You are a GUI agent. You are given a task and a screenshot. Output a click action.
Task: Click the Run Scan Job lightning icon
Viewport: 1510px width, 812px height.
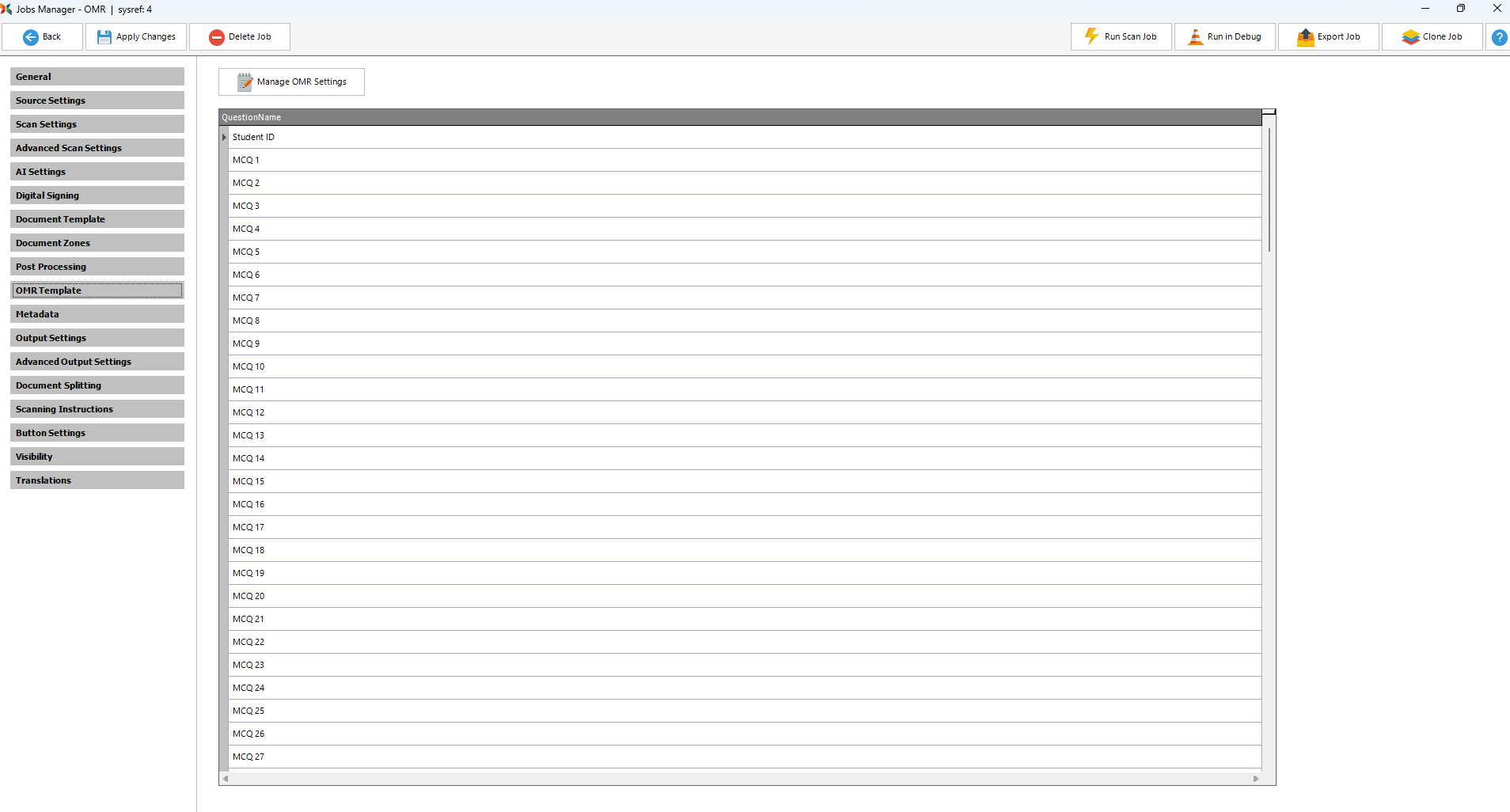[1091, 36]
